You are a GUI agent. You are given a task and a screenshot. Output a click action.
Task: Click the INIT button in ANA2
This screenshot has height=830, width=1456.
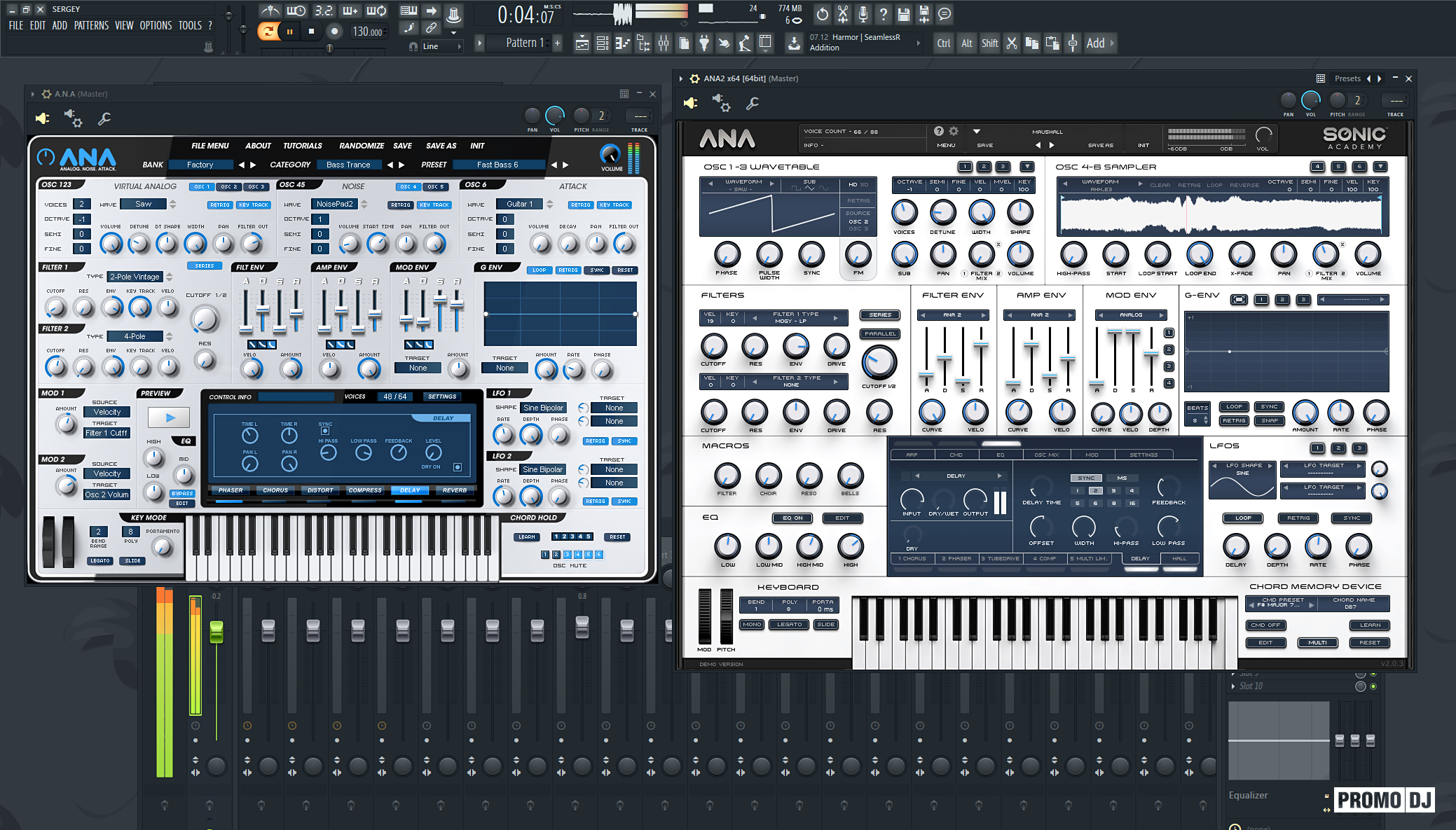[x=1143, y=145]
